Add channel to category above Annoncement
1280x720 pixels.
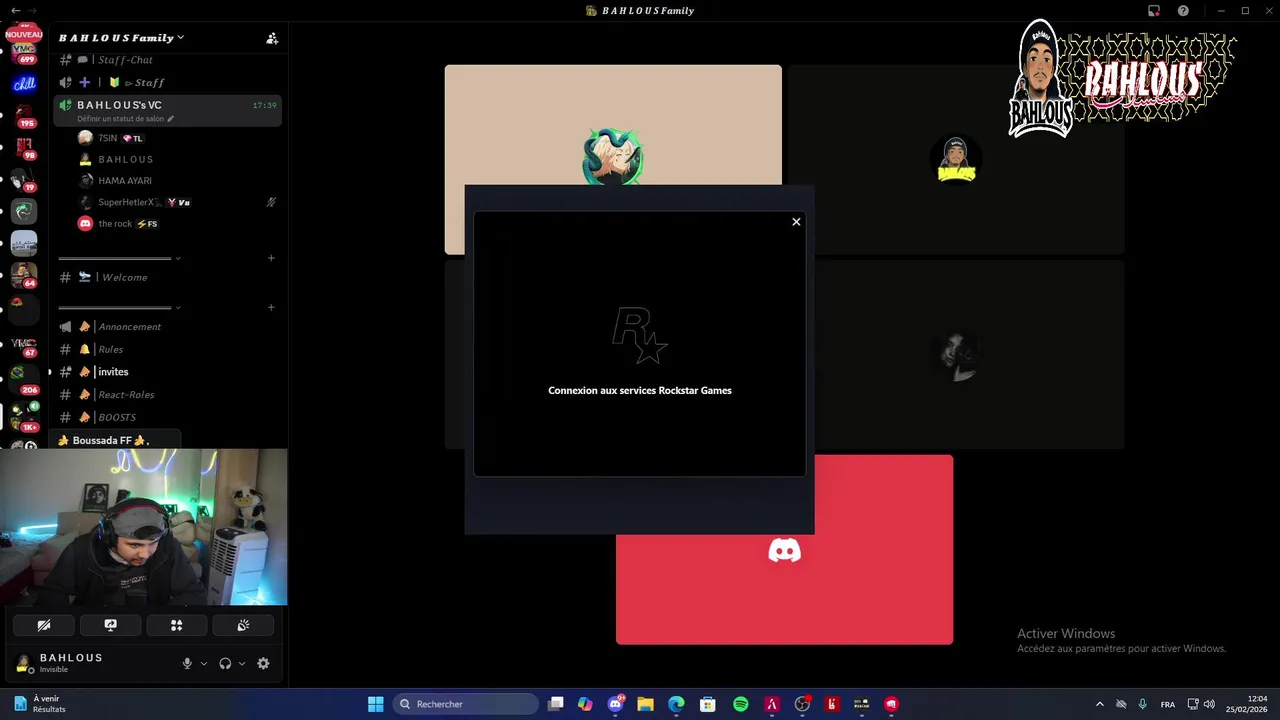[x=271, y=307]
